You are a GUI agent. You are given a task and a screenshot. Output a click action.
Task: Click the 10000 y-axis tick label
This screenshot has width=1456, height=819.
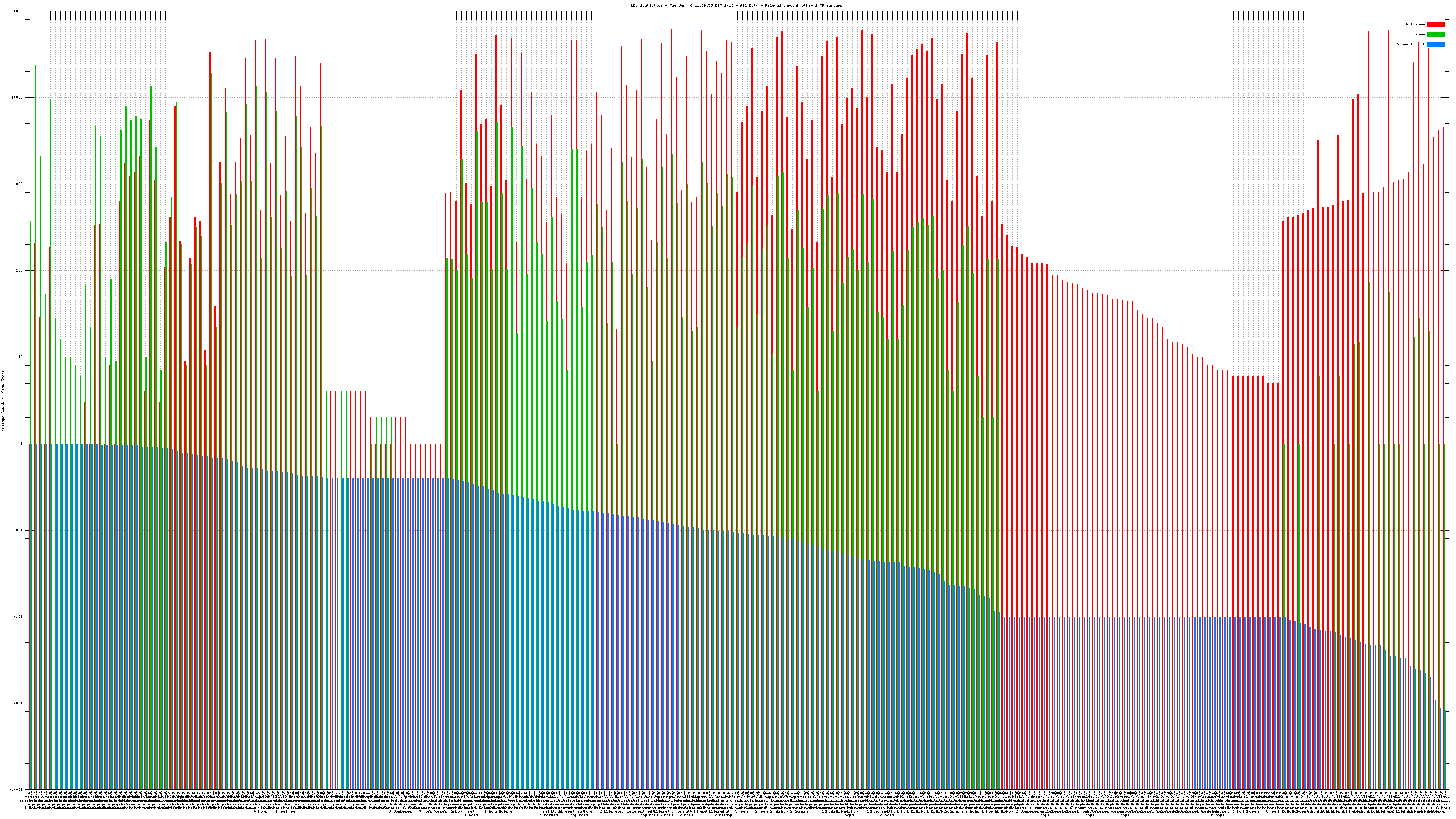18,98
